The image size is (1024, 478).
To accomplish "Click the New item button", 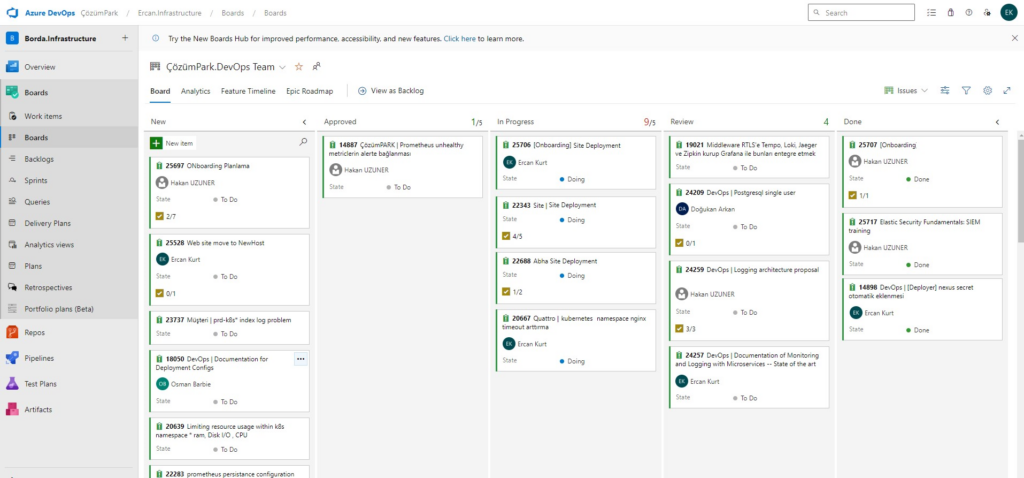I will tap(172, 143).
